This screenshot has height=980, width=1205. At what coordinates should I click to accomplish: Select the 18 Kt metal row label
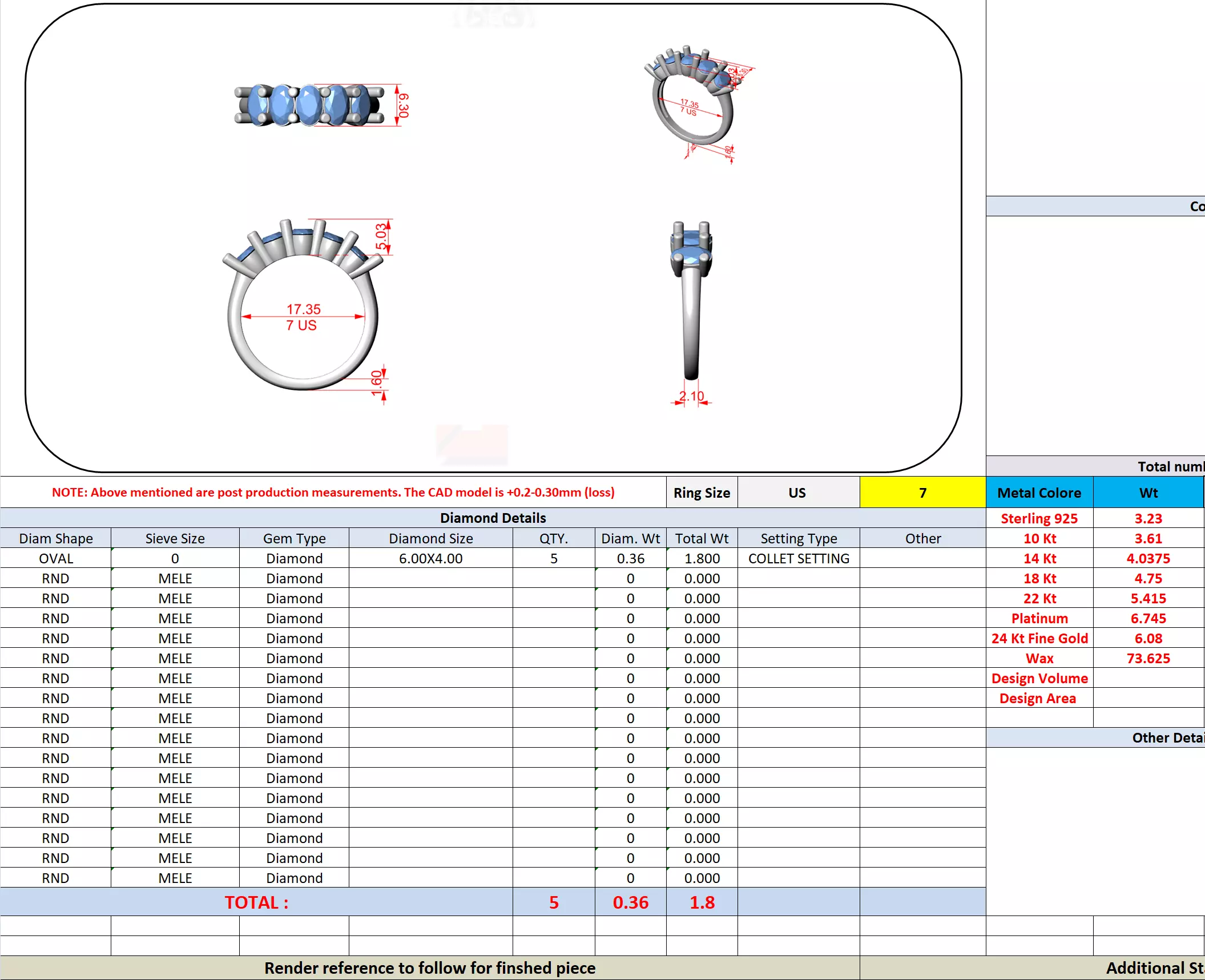1039,578
